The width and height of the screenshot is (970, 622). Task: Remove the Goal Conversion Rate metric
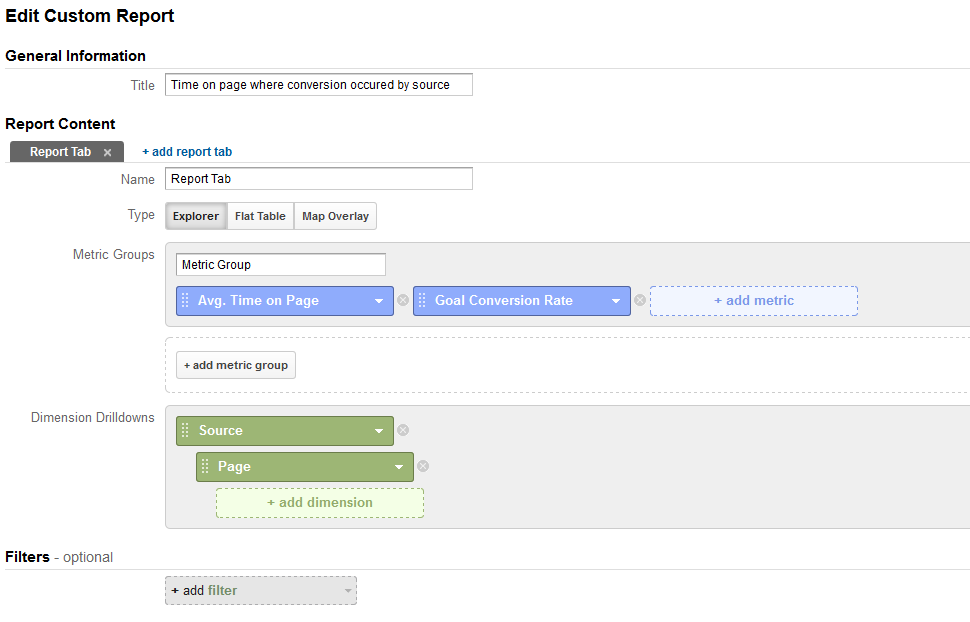(x=640, y=300)
